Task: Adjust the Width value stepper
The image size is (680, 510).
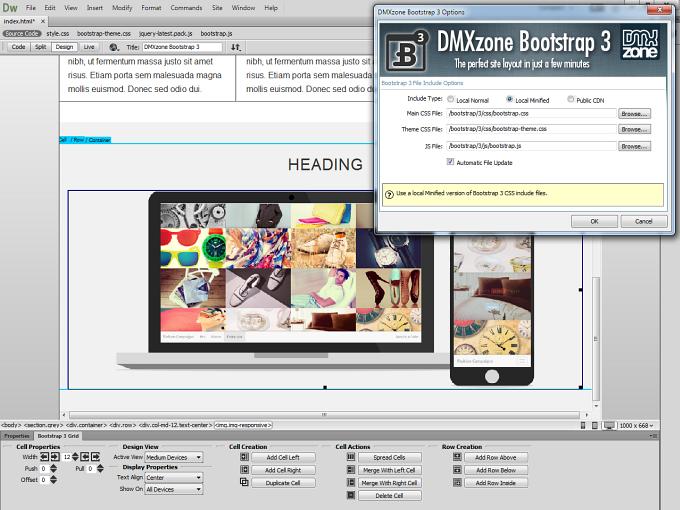Action: pyautogui.click(x=75, y=457)
